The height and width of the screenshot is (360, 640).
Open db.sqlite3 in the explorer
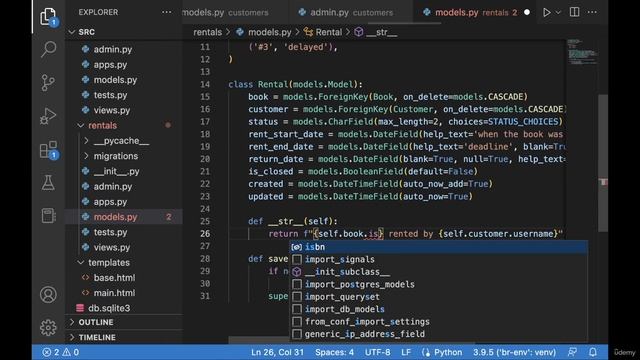click(x=124, y=308)
